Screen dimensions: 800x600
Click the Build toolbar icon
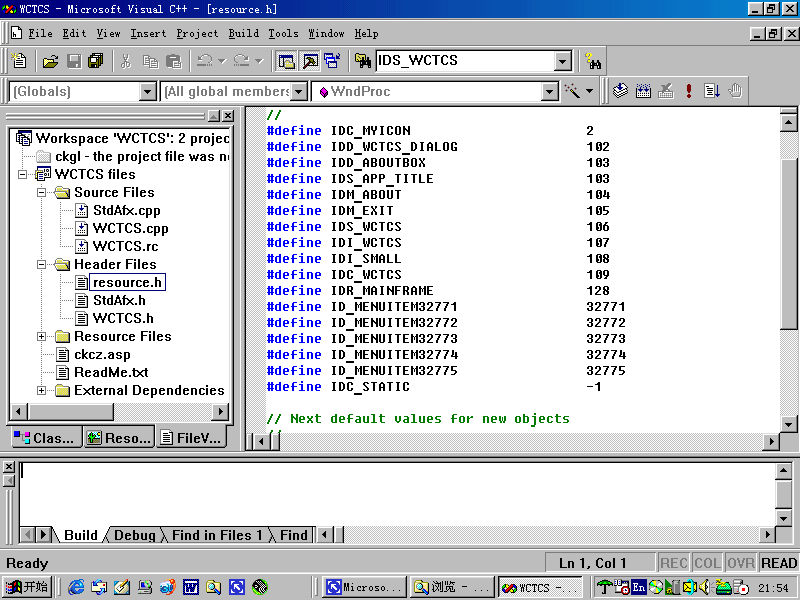(643, 91)
